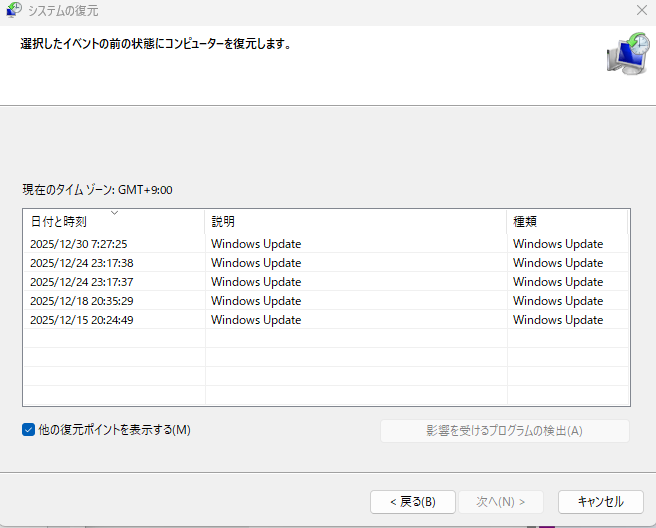This screenshot has height=528, width=656.
Task: Click the 次へ(N) button
Action: coord(501,502)
